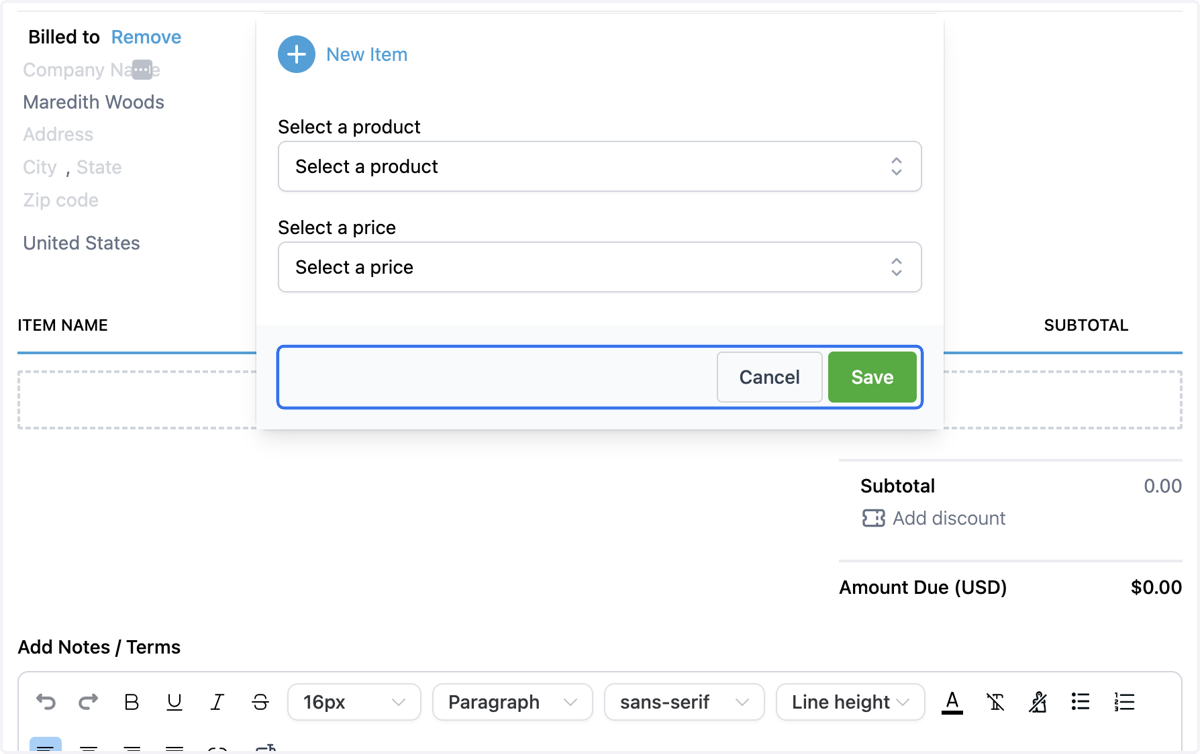Click the New Item link text

(x=367, y=55)
